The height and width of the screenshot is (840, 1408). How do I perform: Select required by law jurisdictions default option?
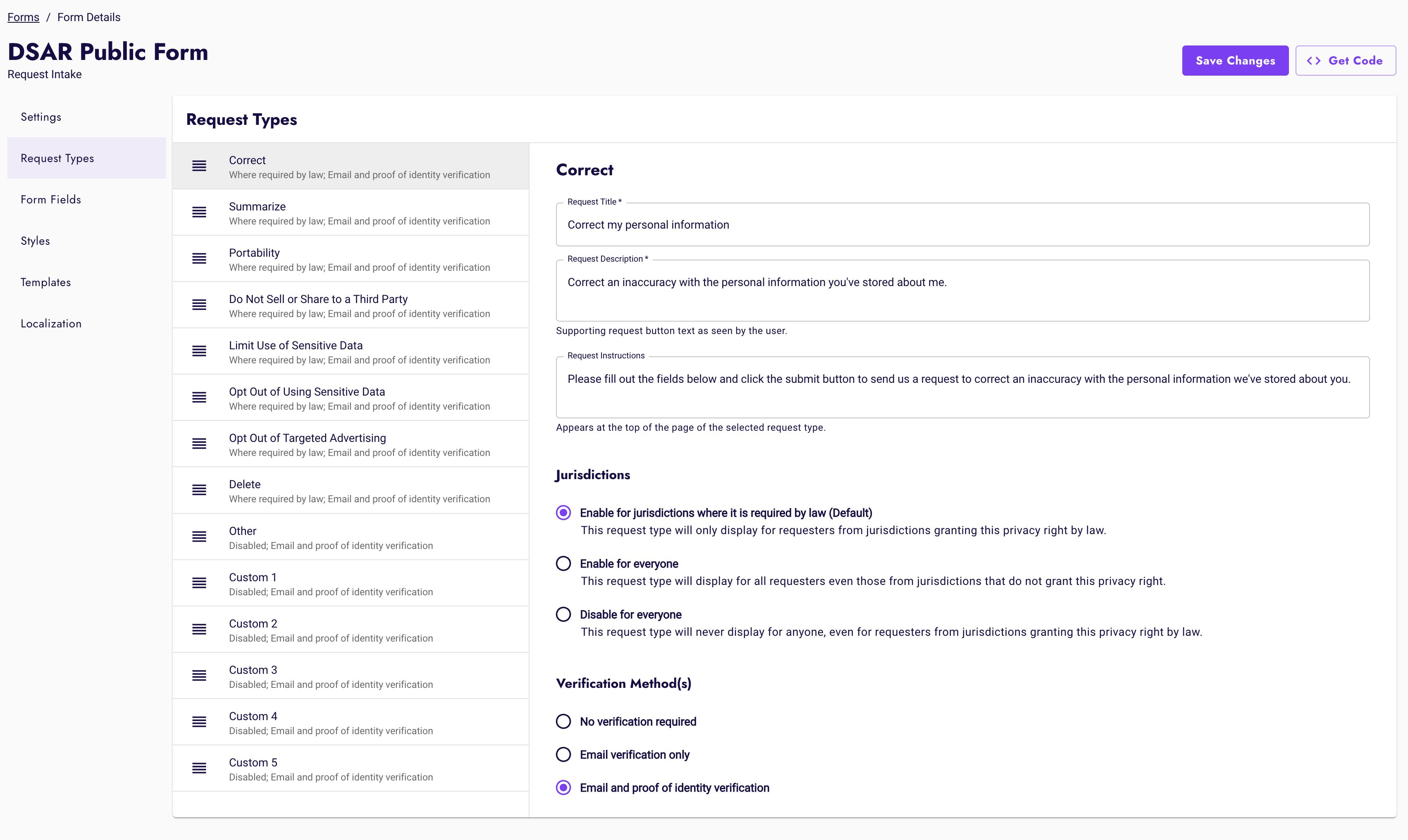pos(563,513)
